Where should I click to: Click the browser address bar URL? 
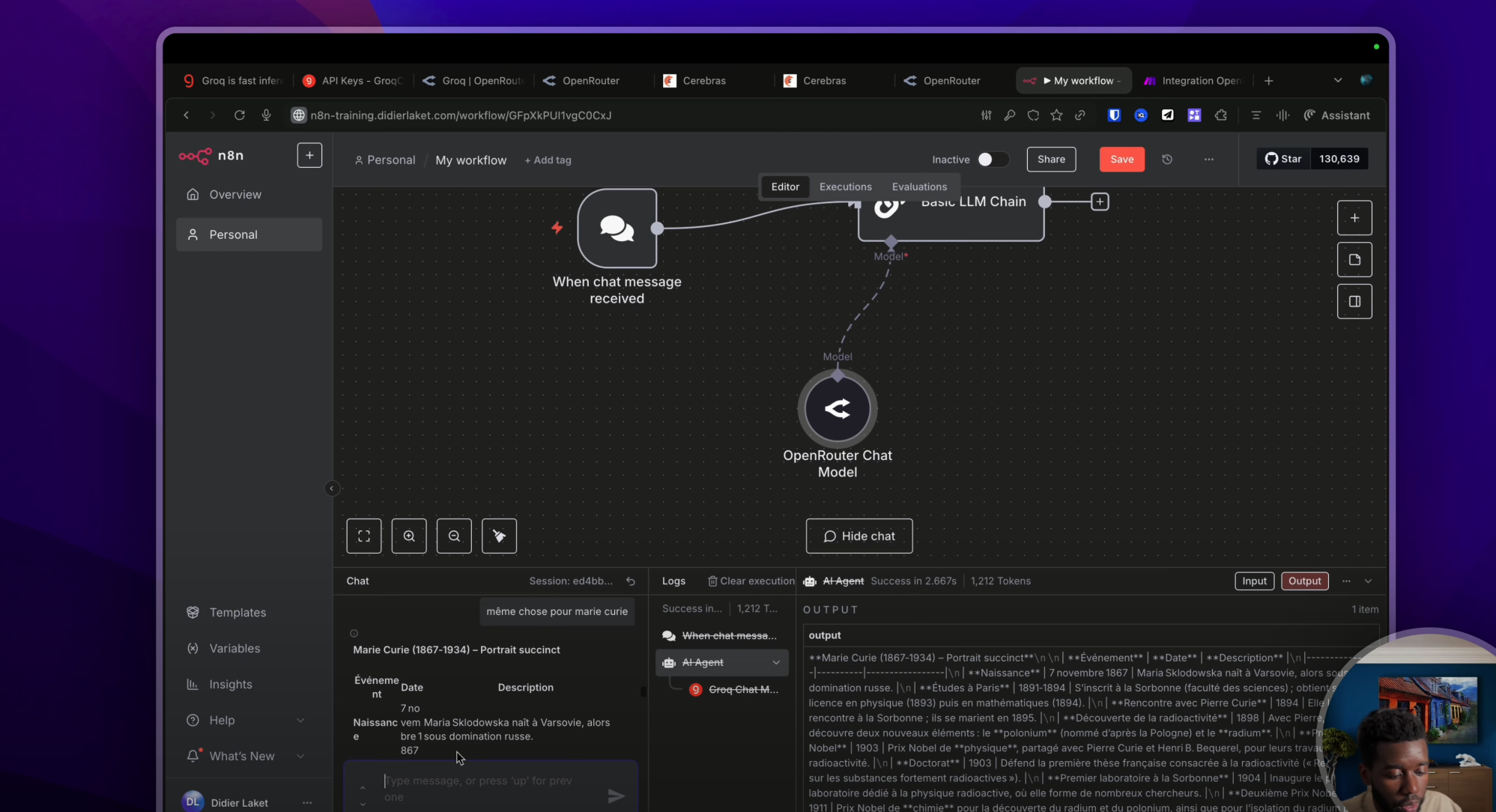coord(461,115)
